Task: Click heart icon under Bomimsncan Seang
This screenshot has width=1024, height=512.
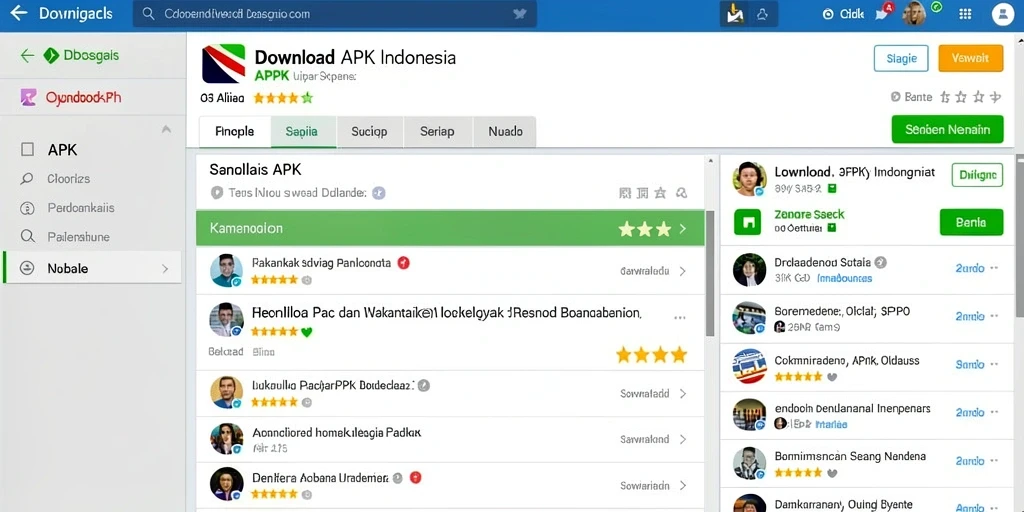Action: [832, 472]
